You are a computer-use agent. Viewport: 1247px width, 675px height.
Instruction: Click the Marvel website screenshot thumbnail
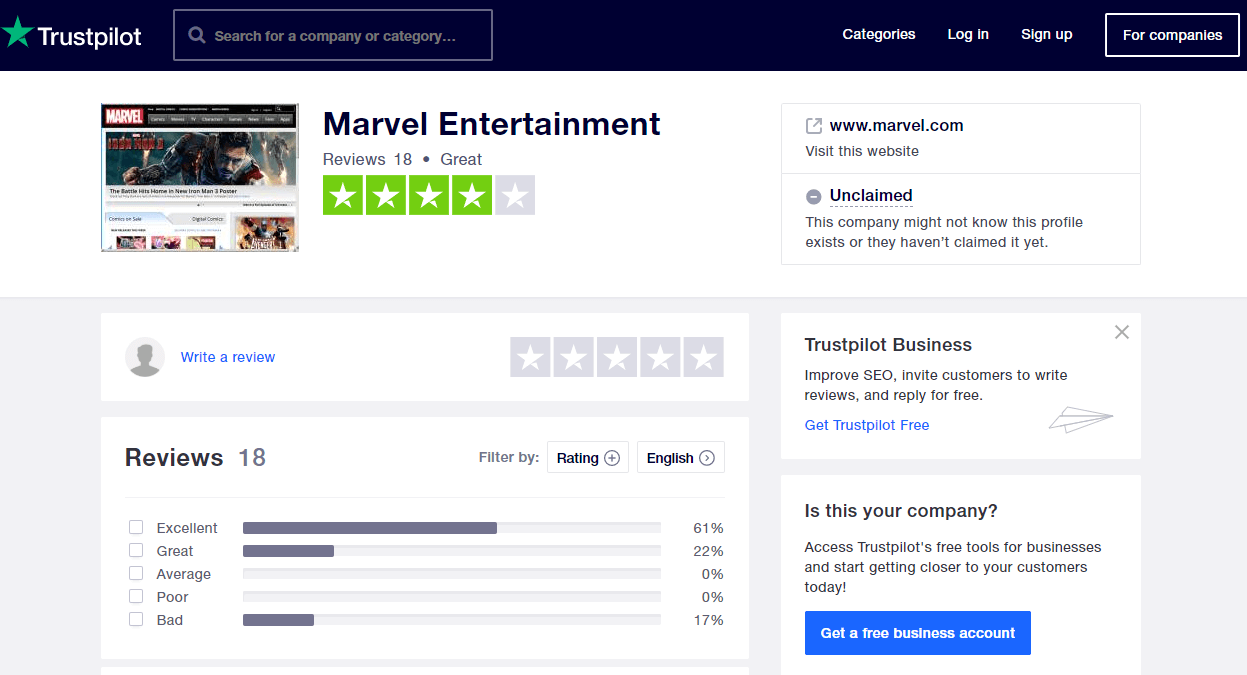pyautogui.click(x=200, y=177)
